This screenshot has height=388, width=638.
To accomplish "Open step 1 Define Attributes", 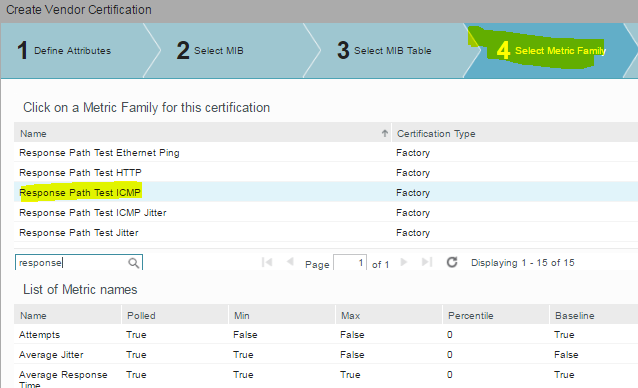I will pos(73,50).
